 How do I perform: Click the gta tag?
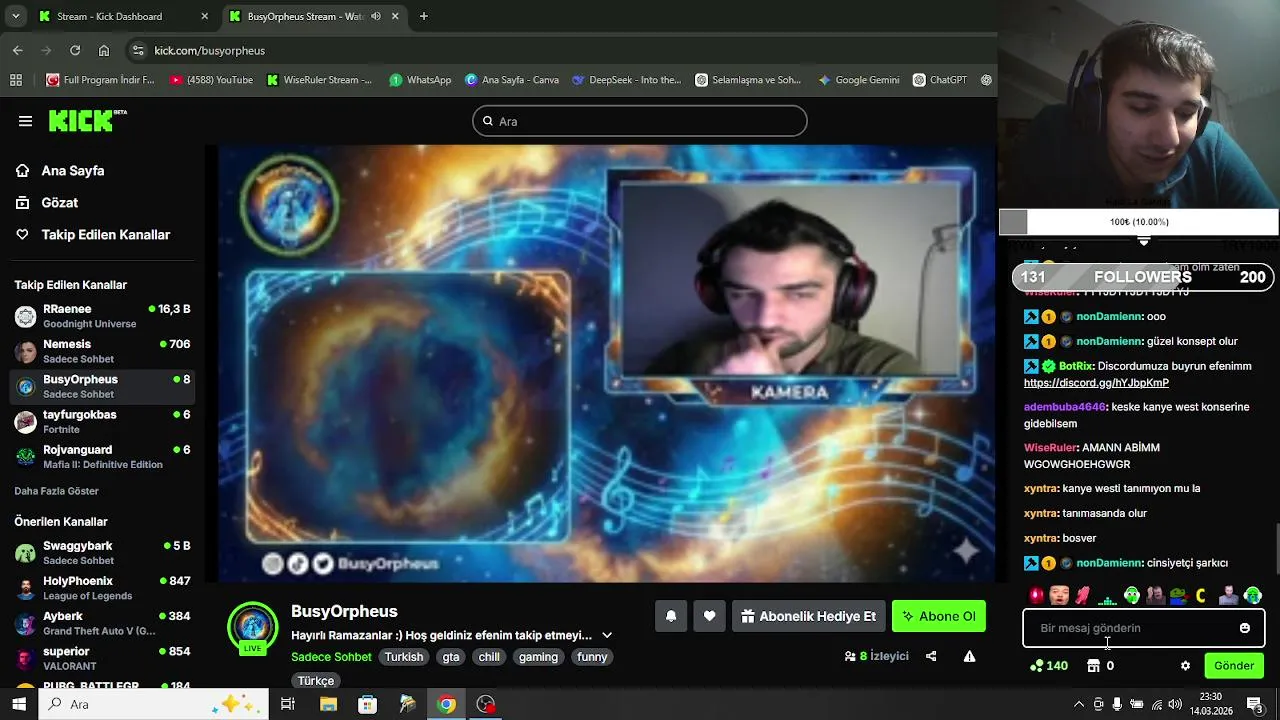(451, 657)
